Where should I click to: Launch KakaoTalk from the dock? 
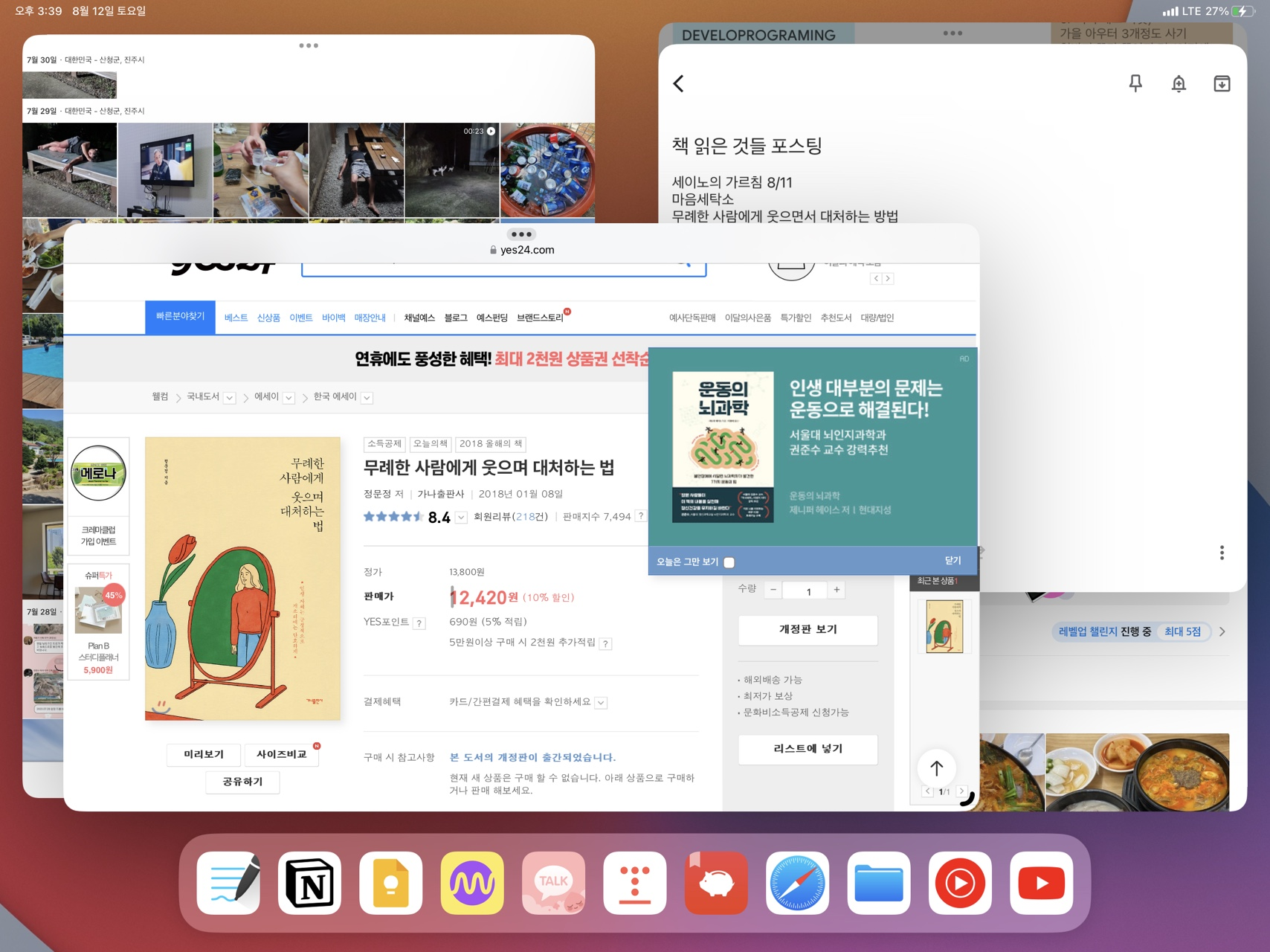pyautogui.click(x=553, y=883)
